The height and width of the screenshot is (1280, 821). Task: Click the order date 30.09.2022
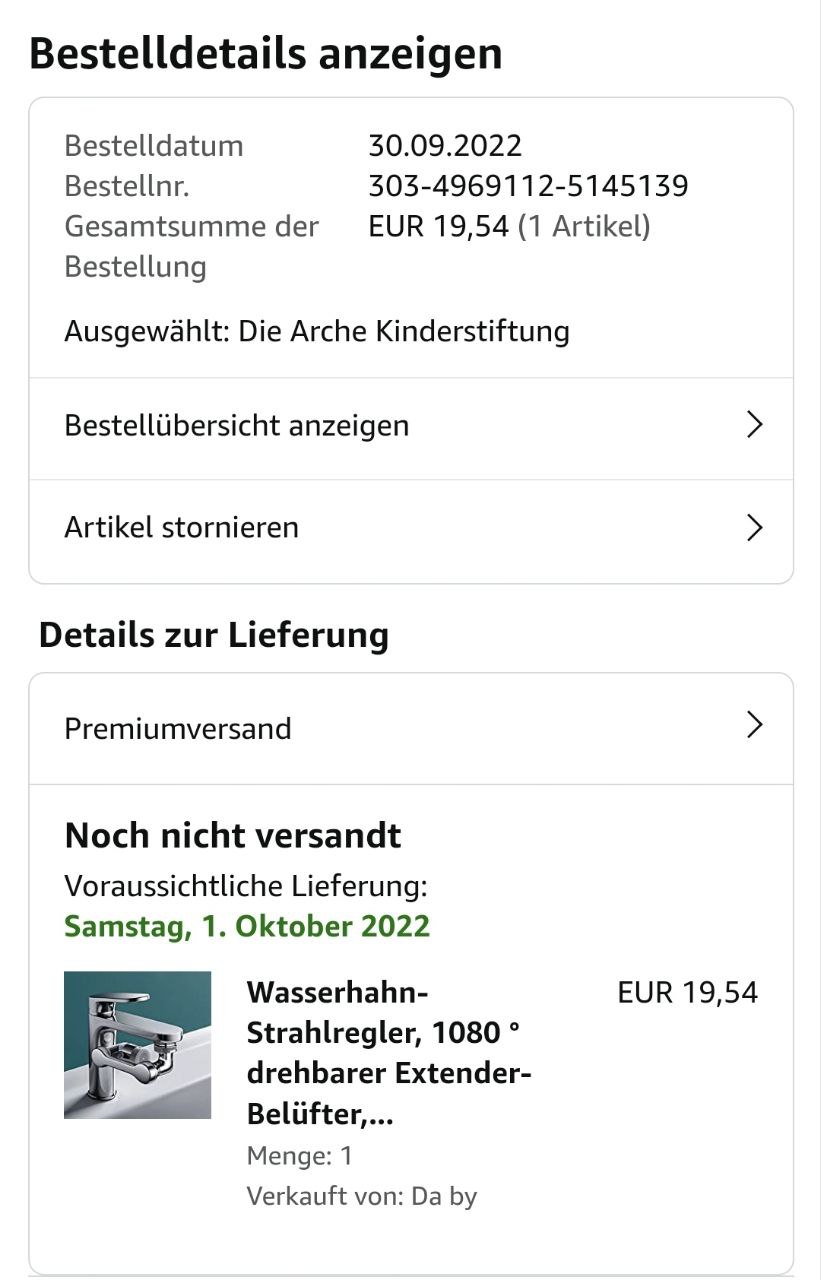click(445, 146)
